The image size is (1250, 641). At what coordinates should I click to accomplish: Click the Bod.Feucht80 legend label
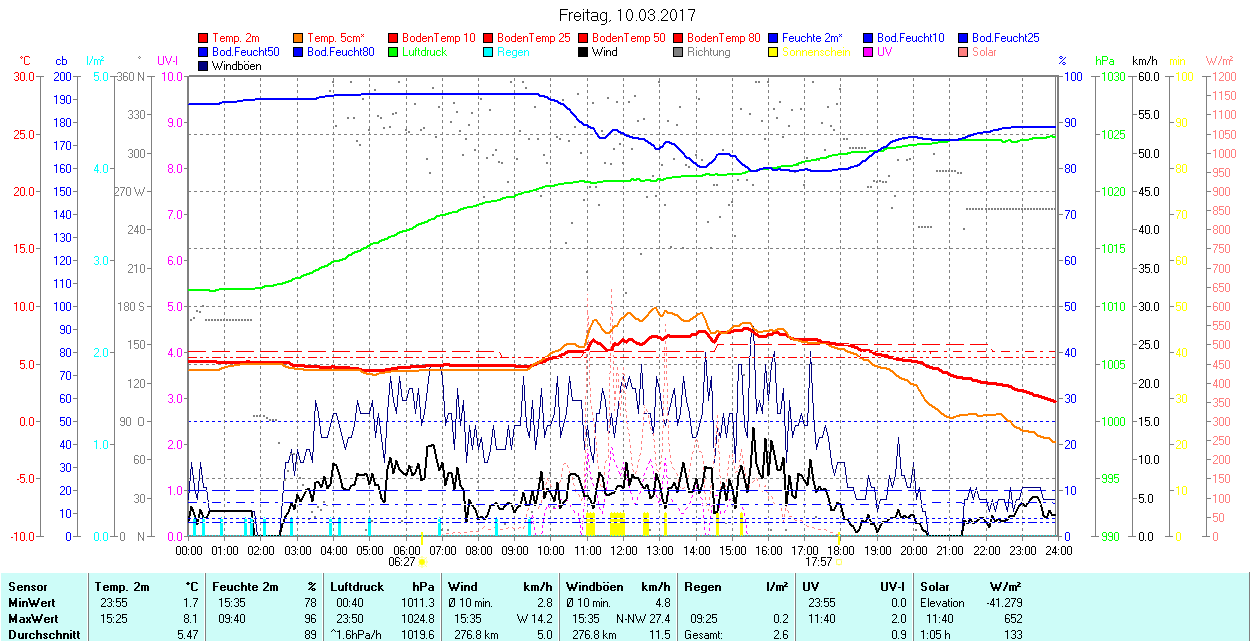(x=340, y=52)
